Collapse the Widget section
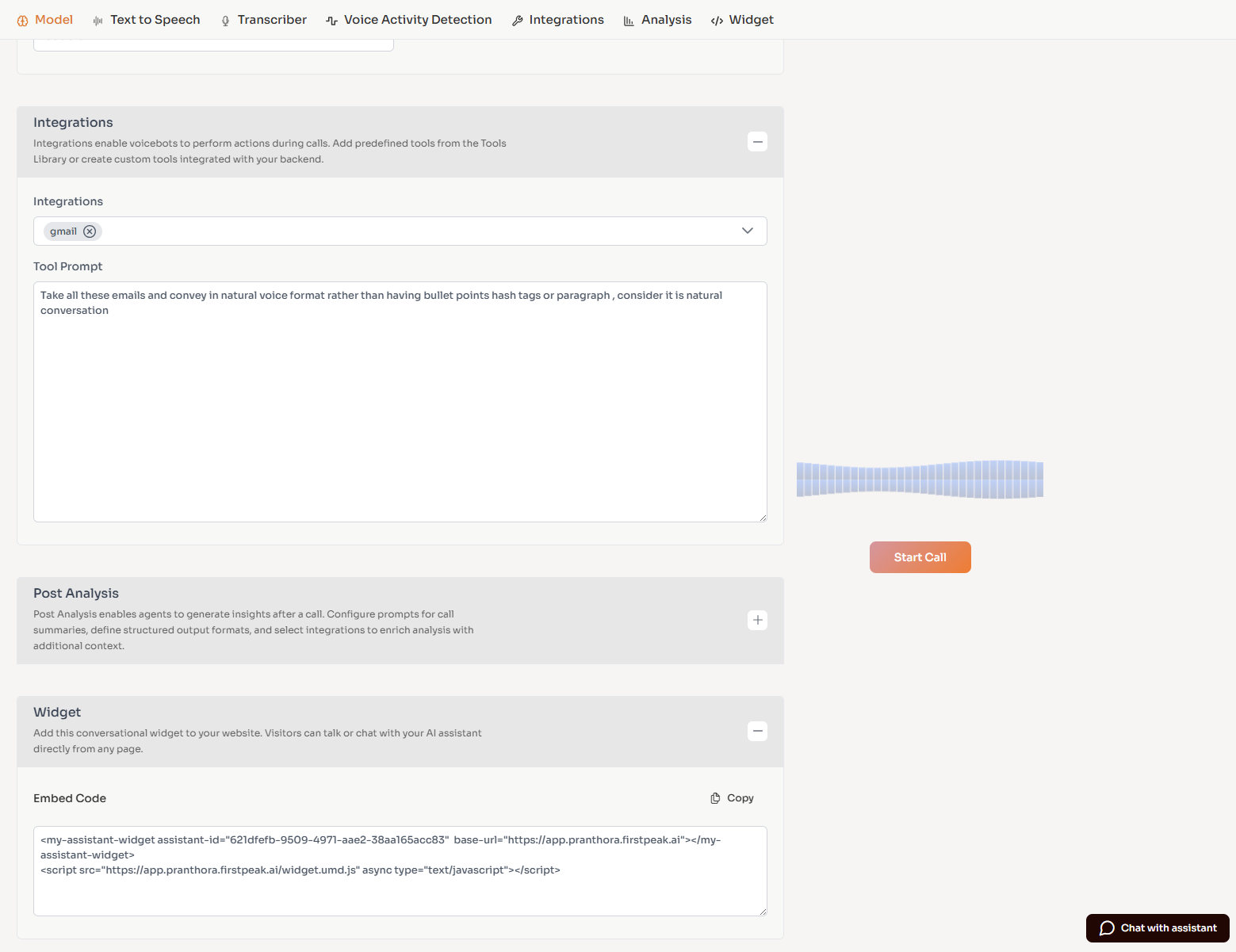 pos(757,731)
